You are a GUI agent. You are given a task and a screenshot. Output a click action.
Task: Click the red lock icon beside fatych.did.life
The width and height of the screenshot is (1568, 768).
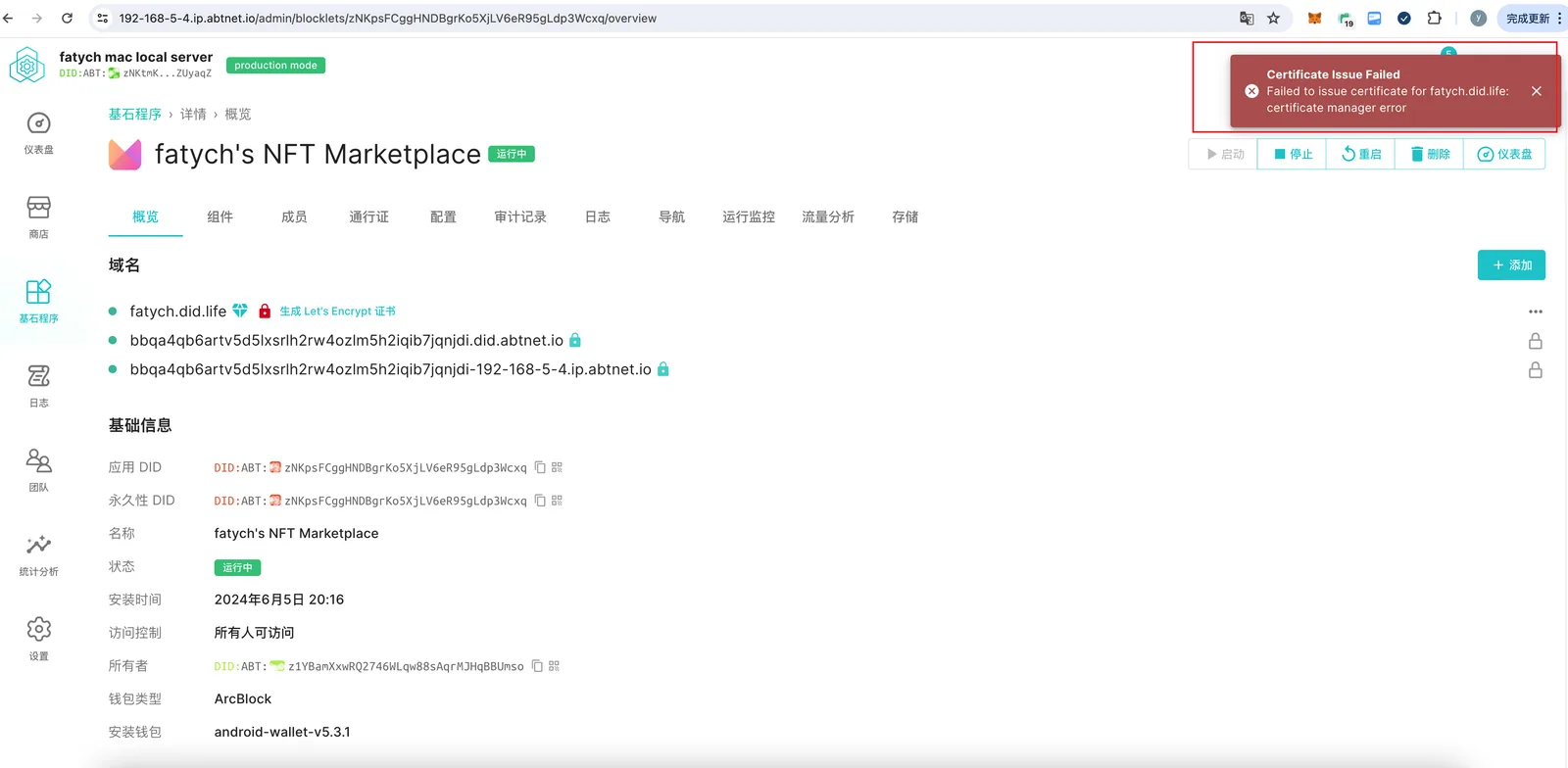265,311
